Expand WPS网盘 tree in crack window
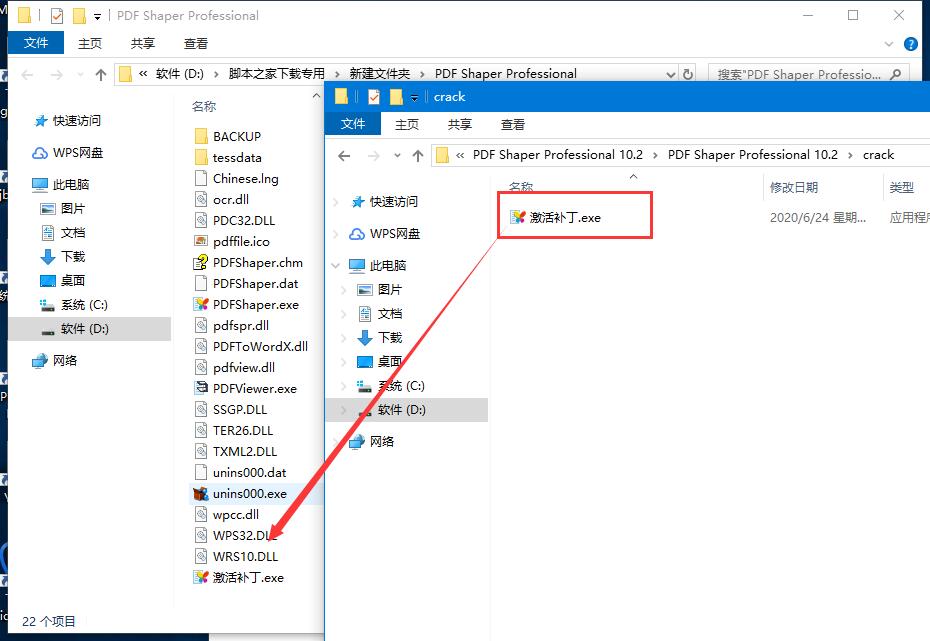This screenshot has width=930, height=641. click(x=336, y=234)
